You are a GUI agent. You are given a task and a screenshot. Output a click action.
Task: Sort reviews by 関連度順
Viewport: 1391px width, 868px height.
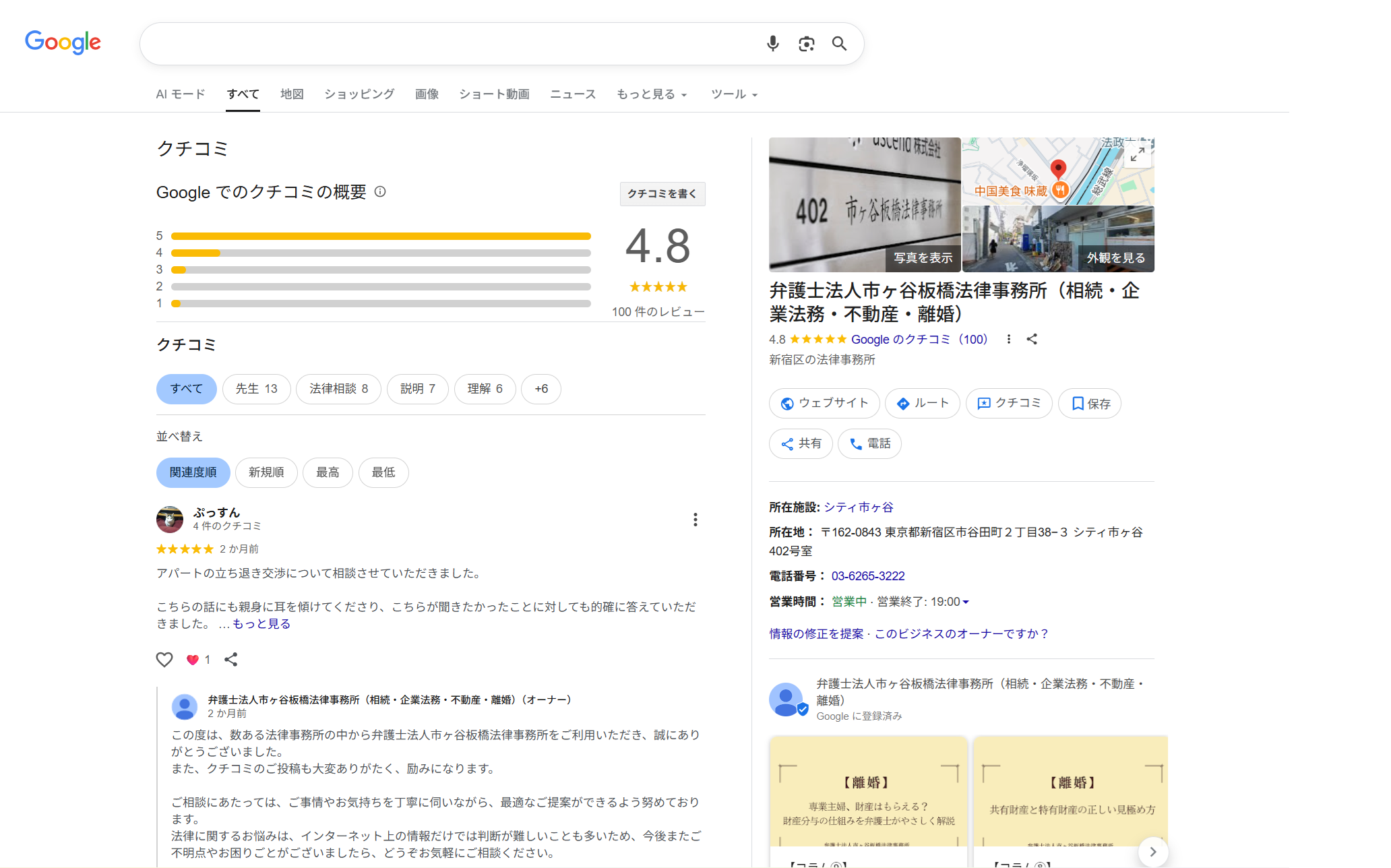click(x=193, y=472)
